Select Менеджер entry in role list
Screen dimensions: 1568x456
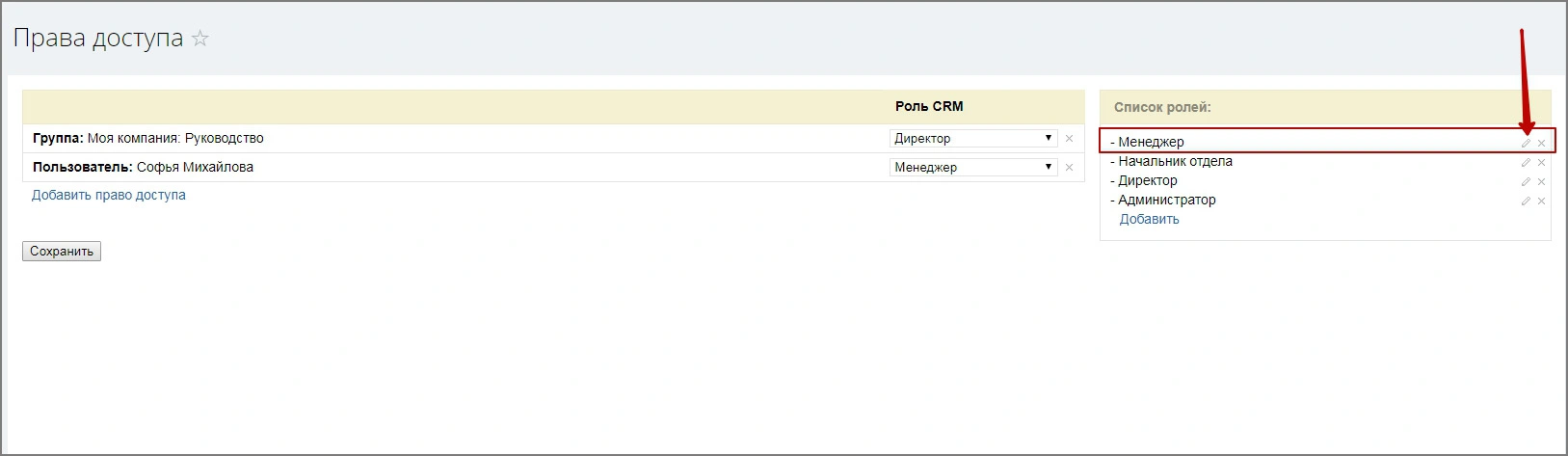click(1151, 142)
